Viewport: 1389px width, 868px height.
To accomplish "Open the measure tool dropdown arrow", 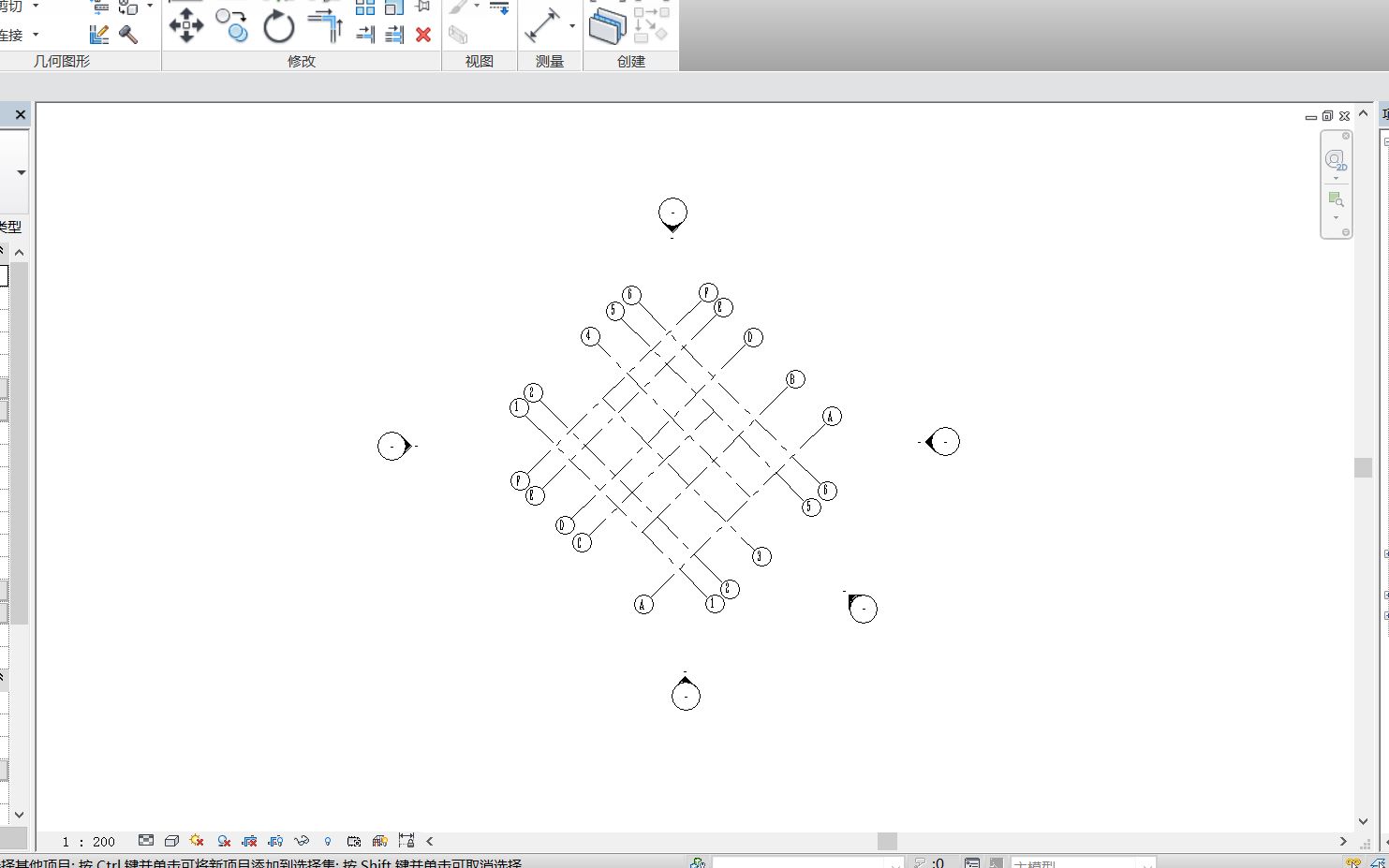I will click(x=572, y=26).
